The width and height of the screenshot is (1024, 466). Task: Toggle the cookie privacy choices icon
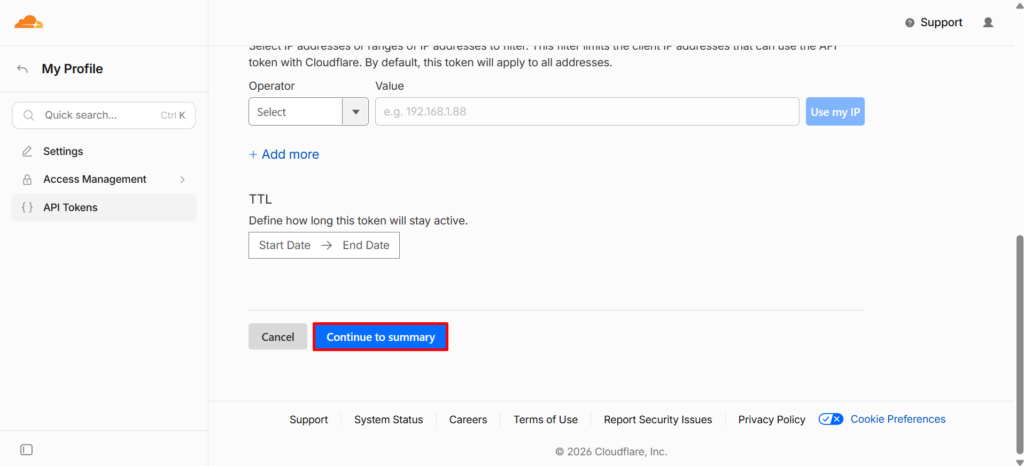coord(831,419)
